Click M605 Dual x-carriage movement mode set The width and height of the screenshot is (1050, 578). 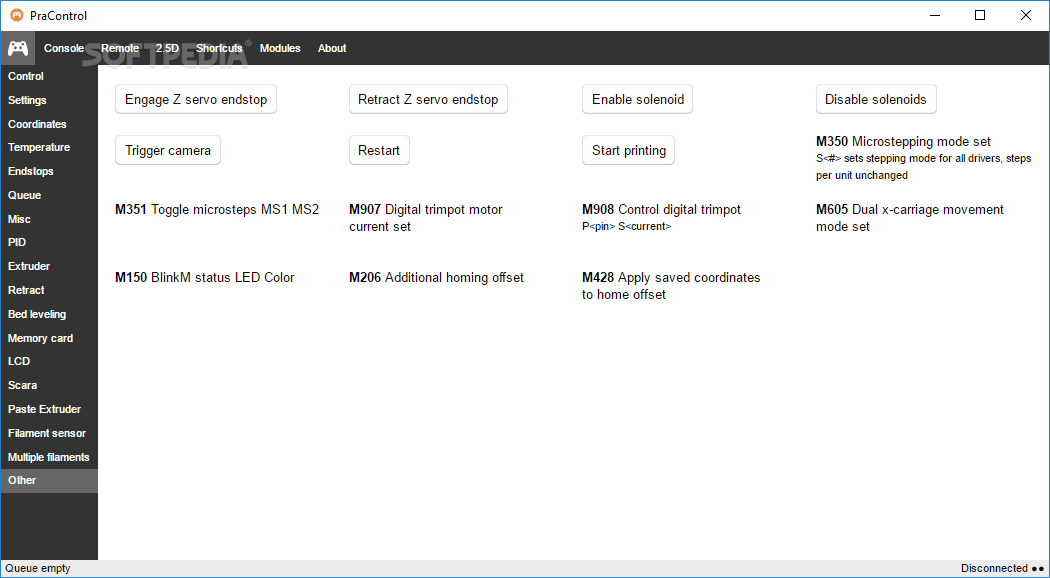click(910, 218)
